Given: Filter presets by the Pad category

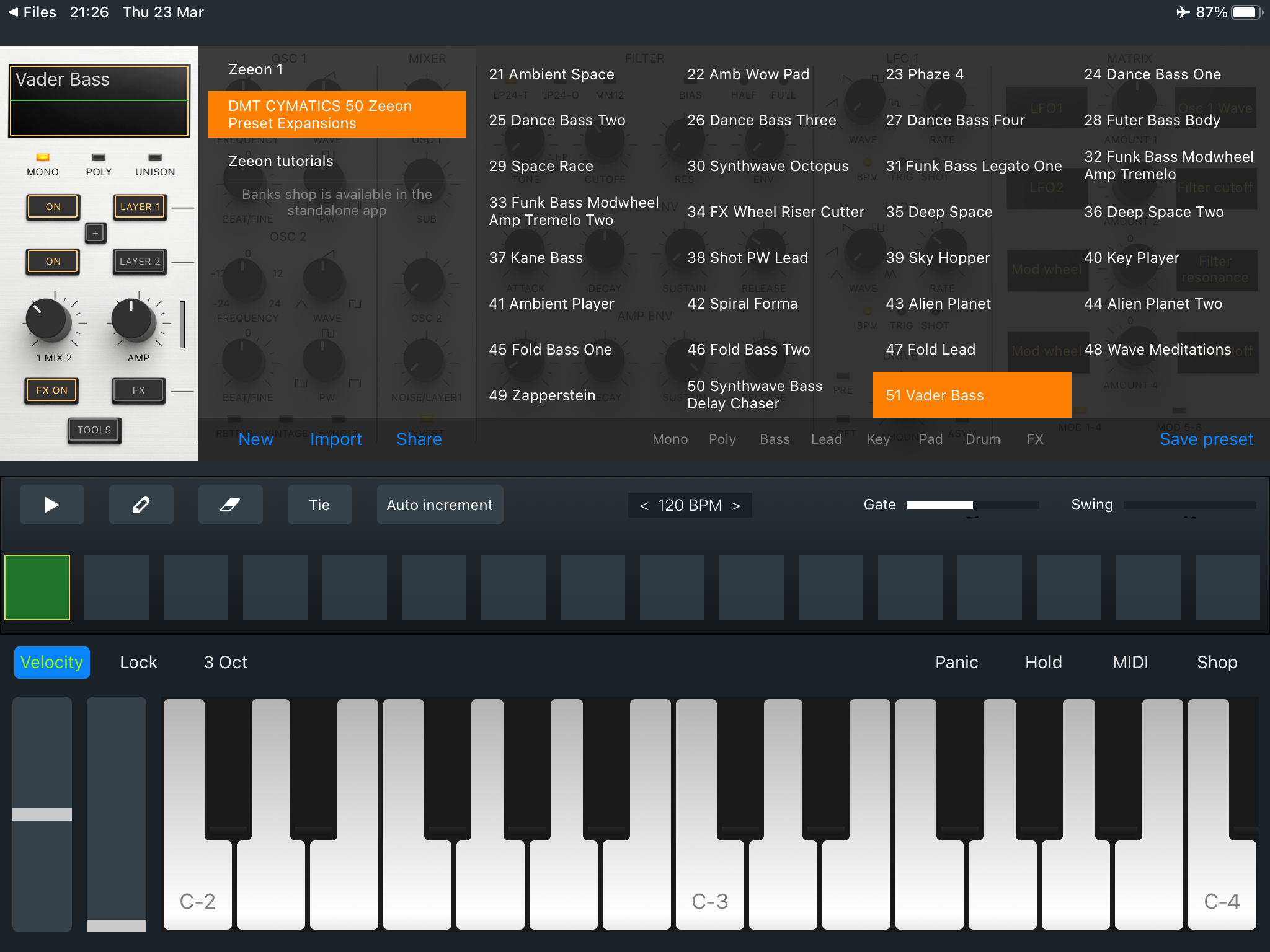Looking at the screenshot, I should [930, 439].
